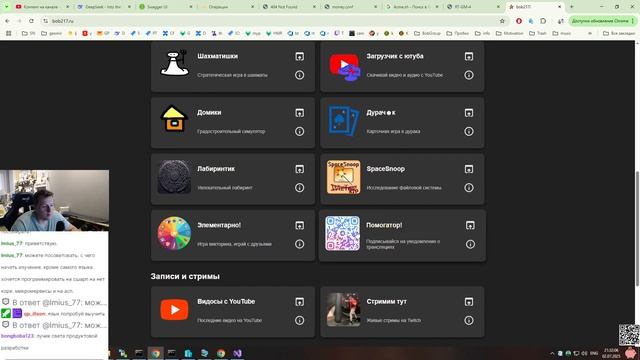Click the Записи и стримы heading

coord(185,276)
